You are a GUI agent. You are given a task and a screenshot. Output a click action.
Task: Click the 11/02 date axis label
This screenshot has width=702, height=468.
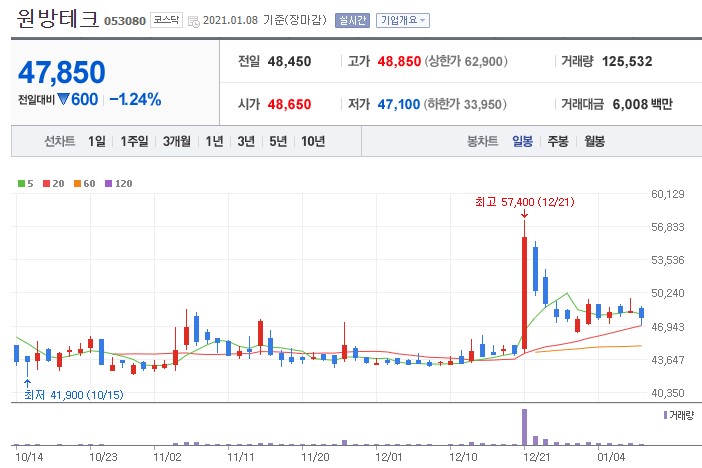click(x=167, y=457)
